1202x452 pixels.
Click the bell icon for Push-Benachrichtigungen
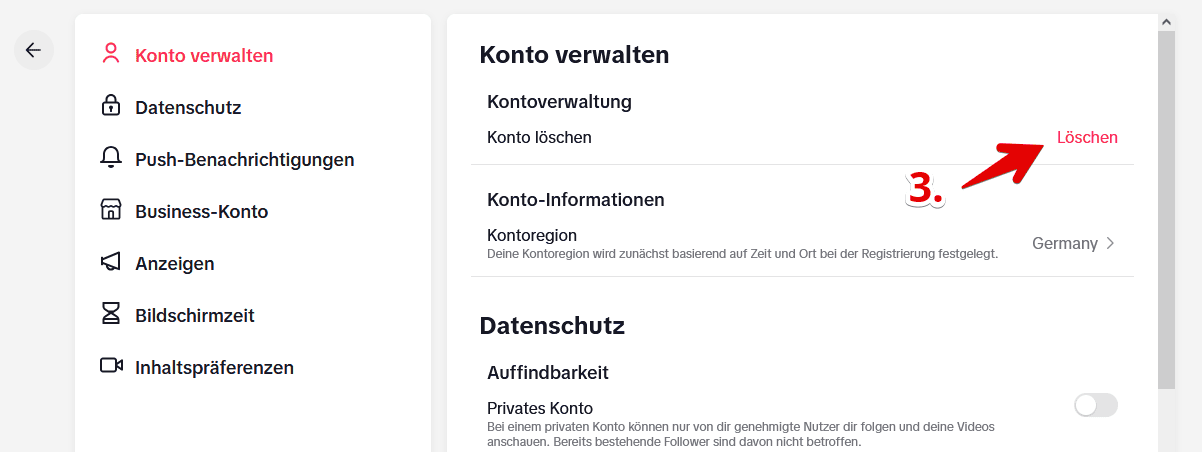(x=111, y=158)
